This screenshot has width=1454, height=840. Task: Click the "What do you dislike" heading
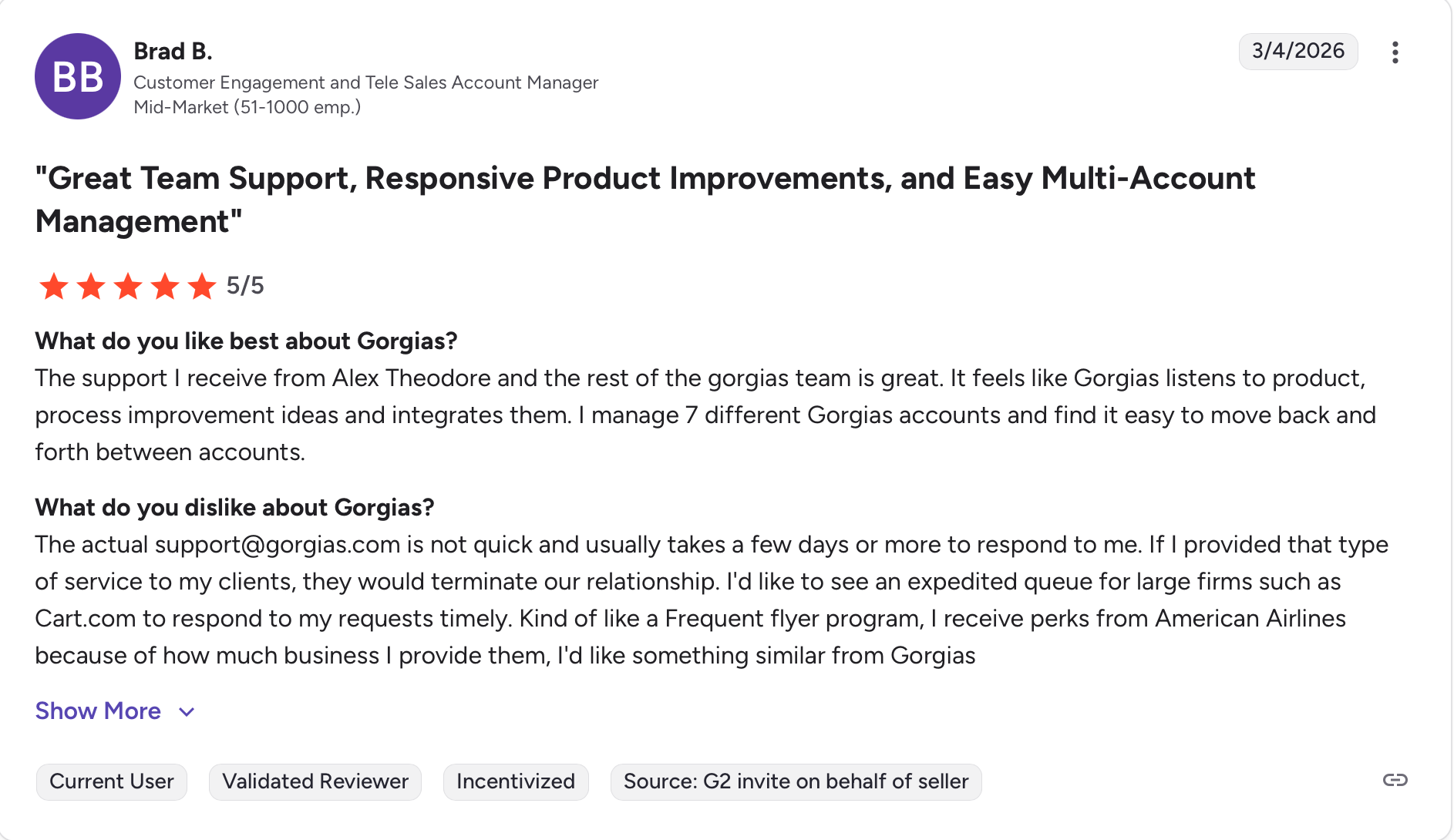coord(234,507)
